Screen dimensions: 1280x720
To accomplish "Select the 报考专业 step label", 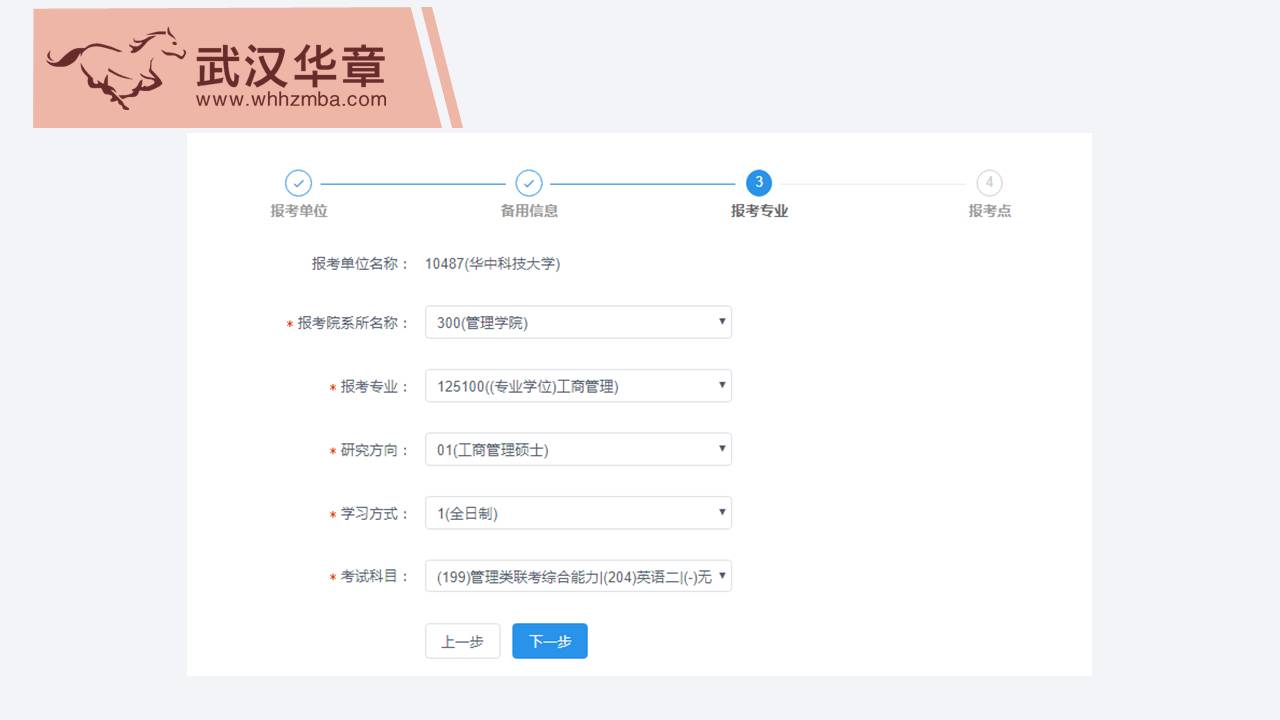I will click(x=759, y=211).
